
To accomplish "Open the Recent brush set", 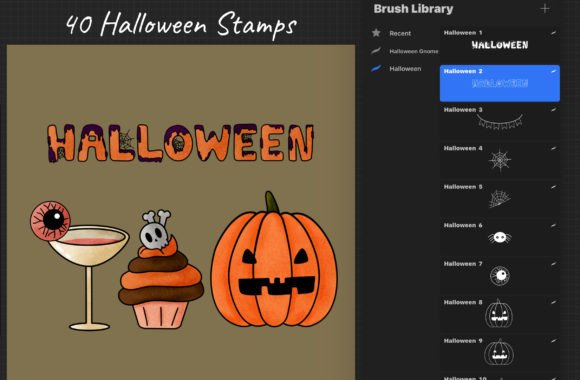I will coord(400,33).
